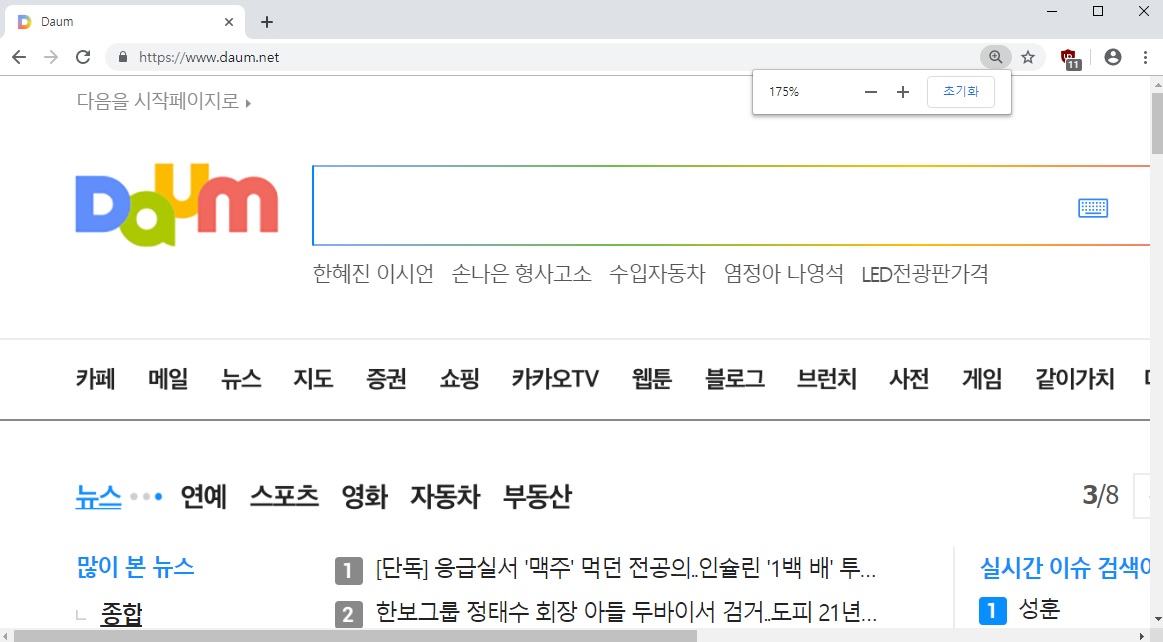Search suggested term 염정아 나영석
Image resolution: width=1163 pixels, height=642 pixels.
784,274
